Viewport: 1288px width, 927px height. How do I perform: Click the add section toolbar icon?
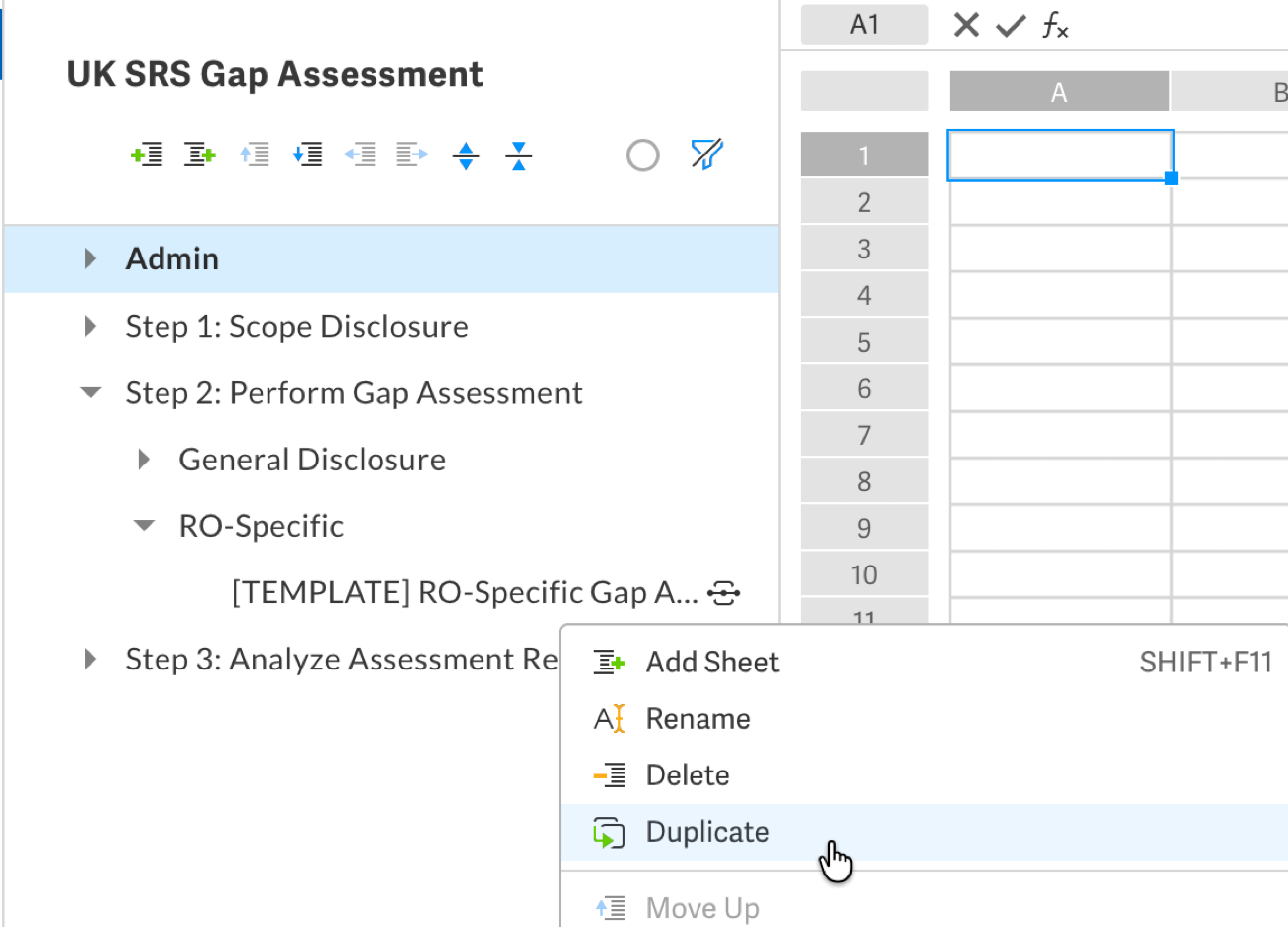(x=147, y=154)
